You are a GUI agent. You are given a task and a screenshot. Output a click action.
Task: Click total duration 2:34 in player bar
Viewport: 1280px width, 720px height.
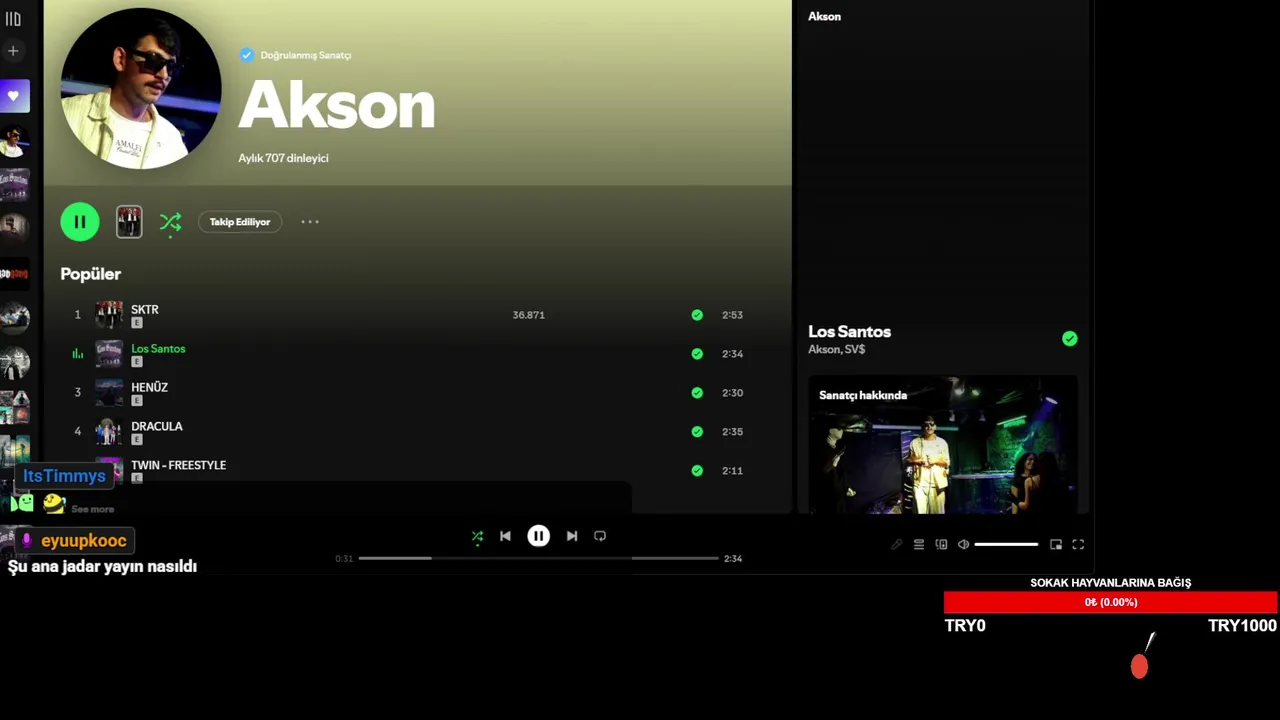(733, 559)
